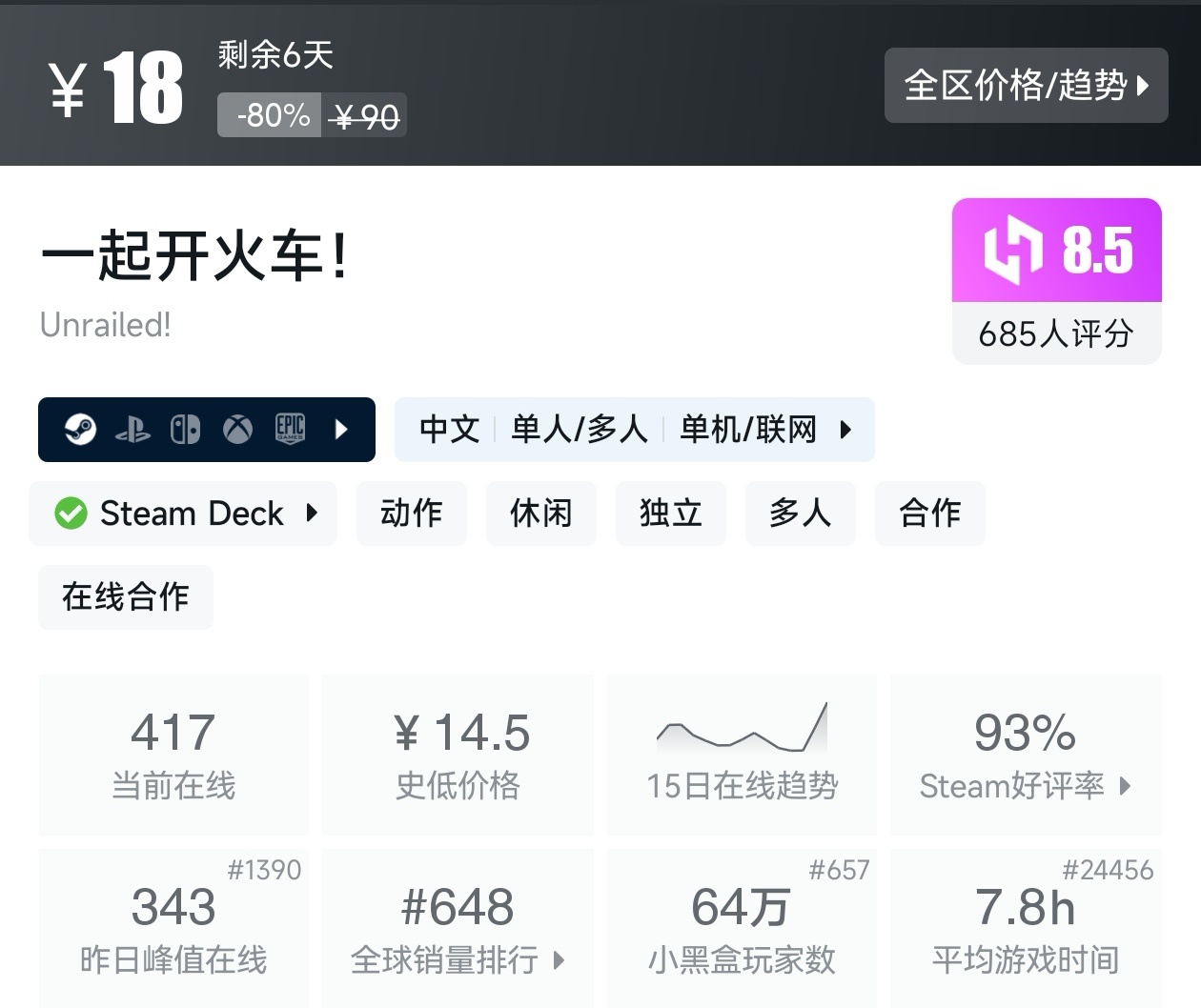1201x1008 pixels.
Task: Expand the 单机/联网 details arrow
Action: click(x=846, y=430)
